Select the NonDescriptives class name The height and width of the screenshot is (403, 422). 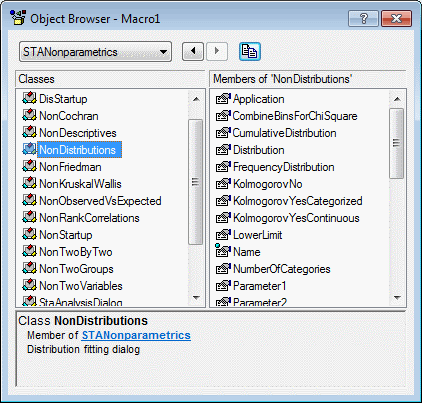[x=78, y=133]
